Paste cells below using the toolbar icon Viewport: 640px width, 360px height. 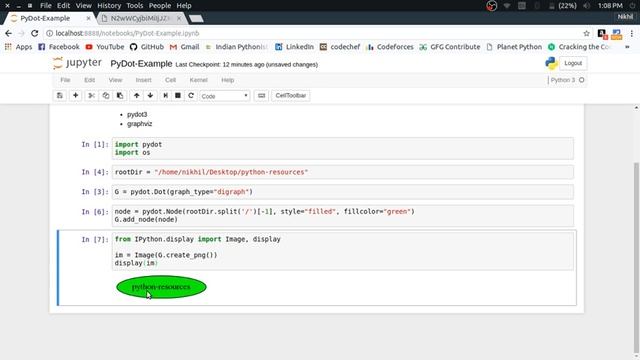pyautogui.click(x=120, y=96)
